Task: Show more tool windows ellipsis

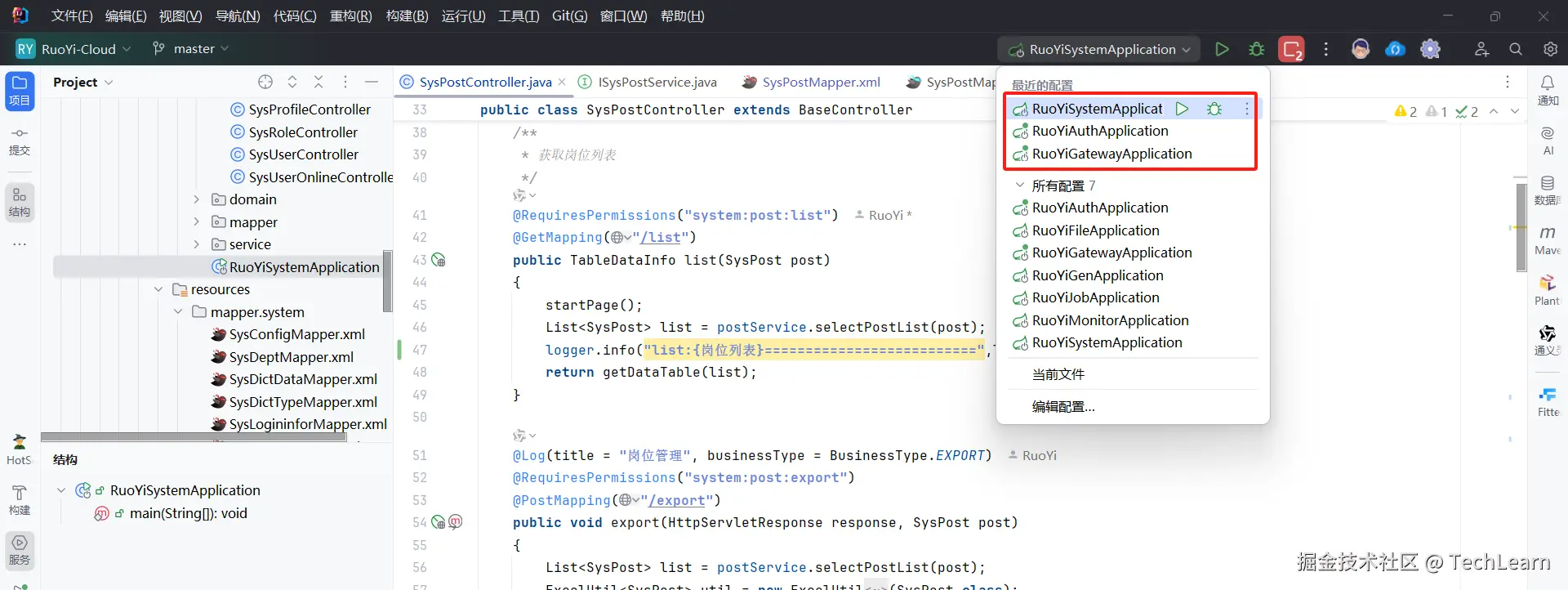Action: (x=20, y=244)
